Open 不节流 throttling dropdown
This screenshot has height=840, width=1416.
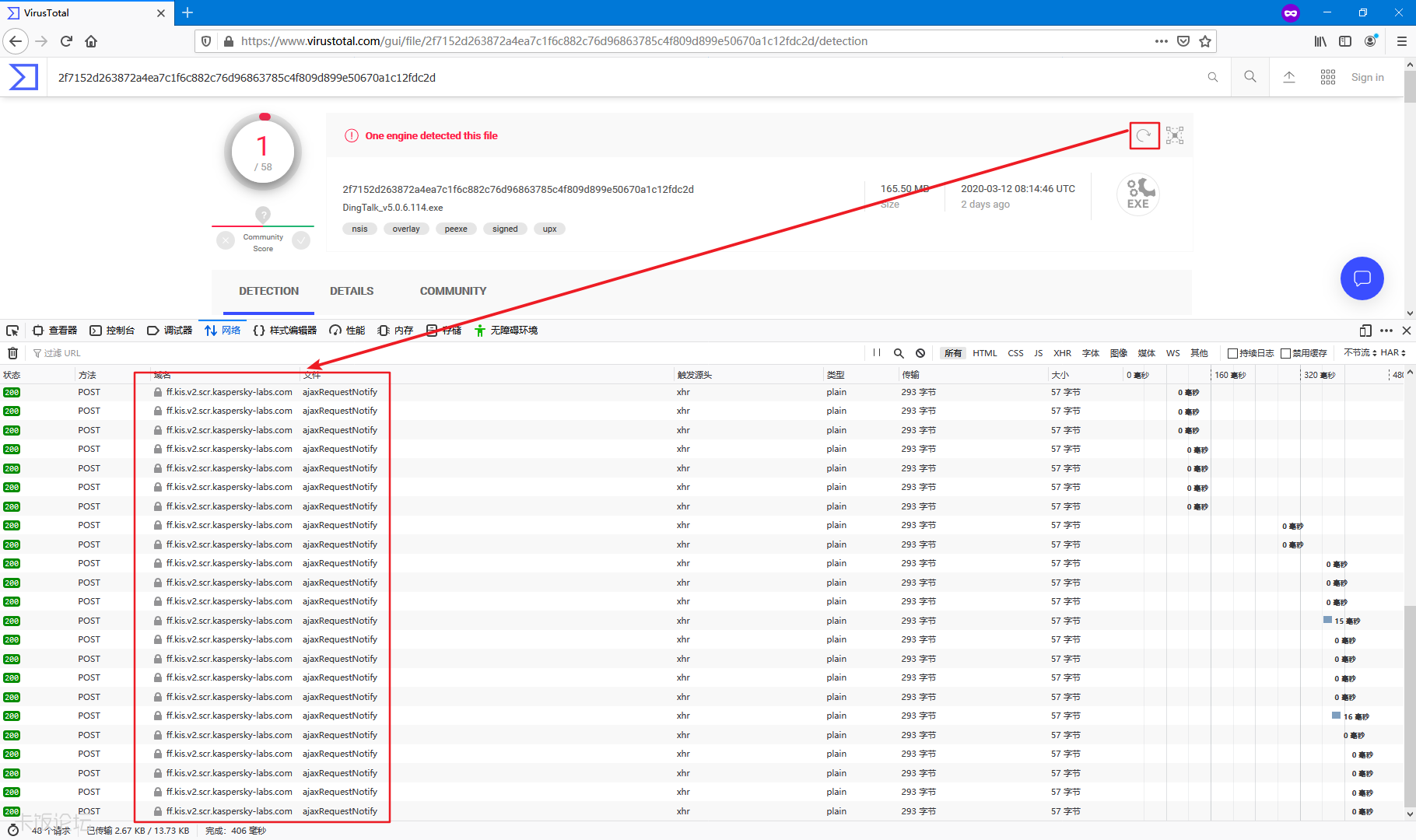pyautogui.click(x=1360, y=353)
